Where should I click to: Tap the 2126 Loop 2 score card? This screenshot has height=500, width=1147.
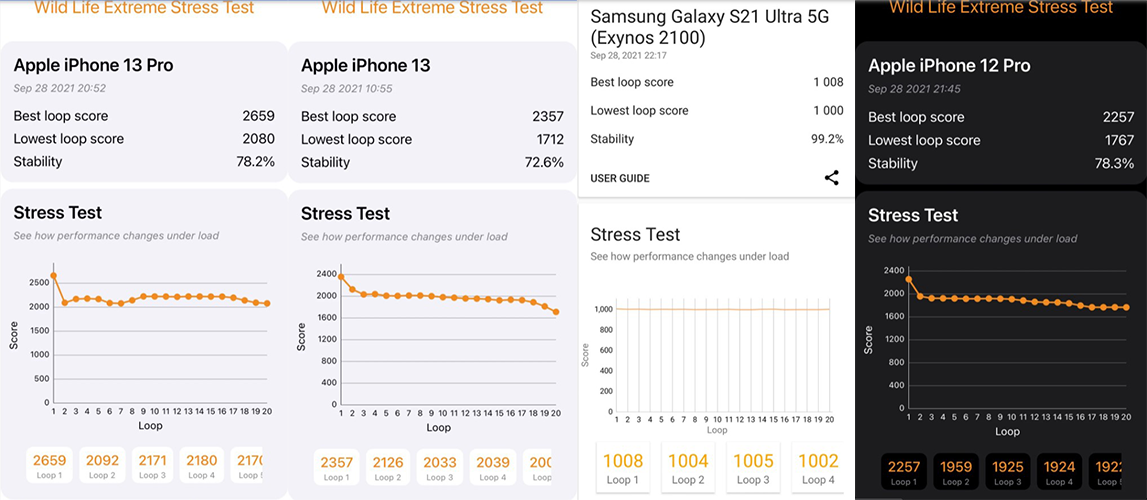click(388, 467)
